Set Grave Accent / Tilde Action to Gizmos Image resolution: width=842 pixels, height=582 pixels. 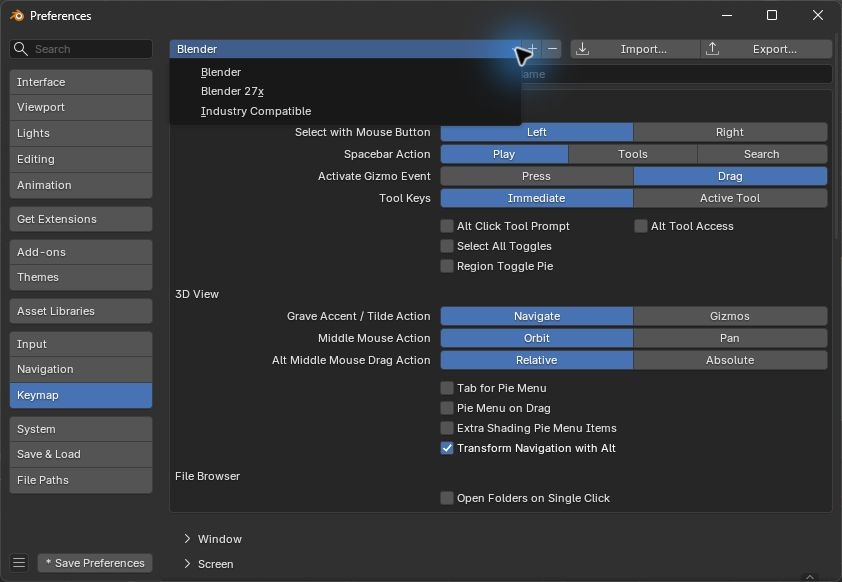tap(730, 316)
